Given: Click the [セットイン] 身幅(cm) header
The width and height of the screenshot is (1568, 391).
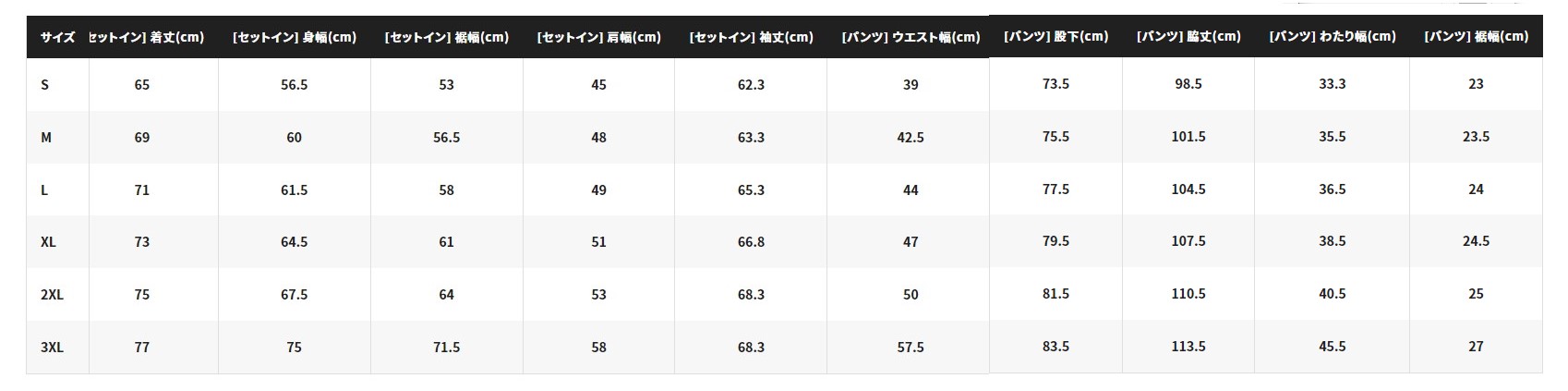Looking at the screenshot, I should pos(295,38).
